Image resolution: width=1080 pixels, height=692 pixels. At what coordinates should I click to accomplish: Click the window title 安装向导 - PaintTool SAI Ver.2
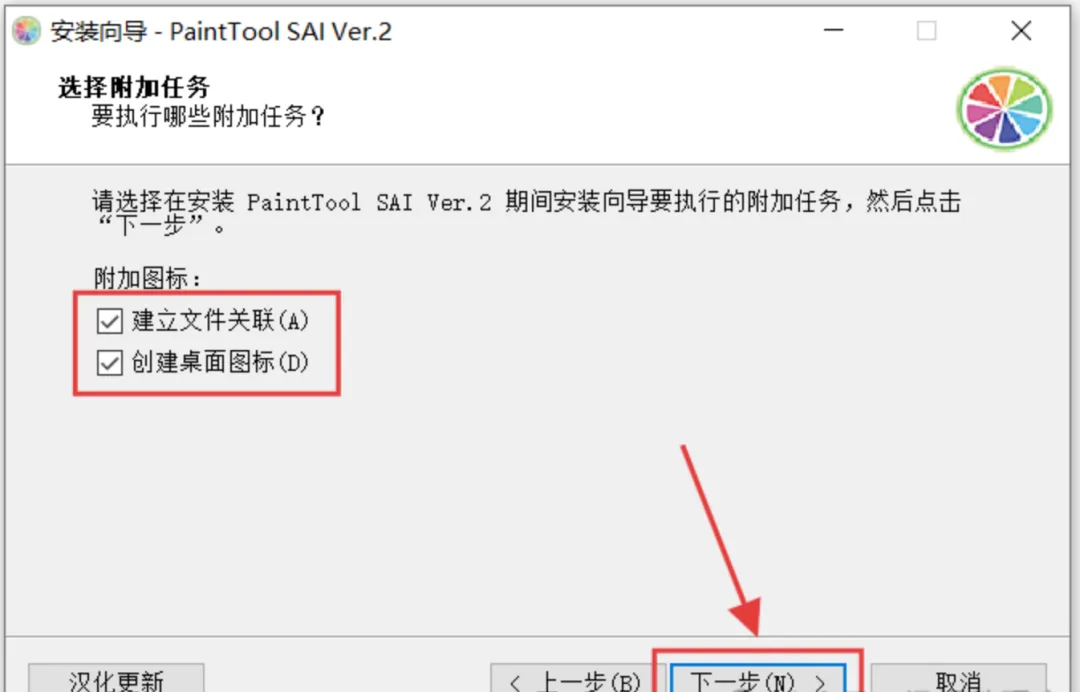(221, 32)
